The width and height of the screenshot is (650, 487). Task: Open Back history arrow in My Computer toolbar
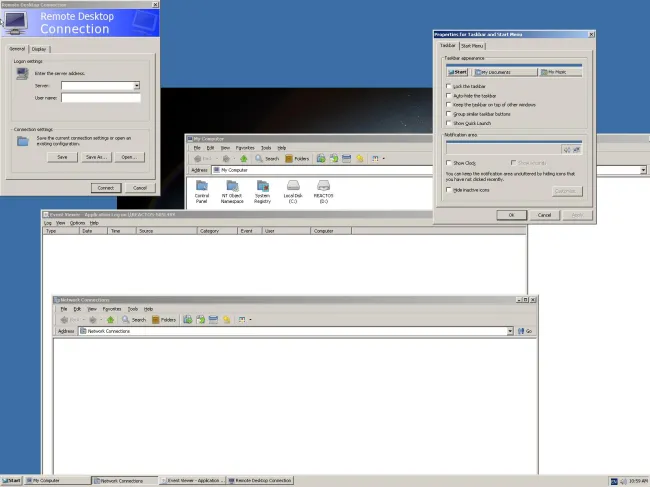click(216, 158)
